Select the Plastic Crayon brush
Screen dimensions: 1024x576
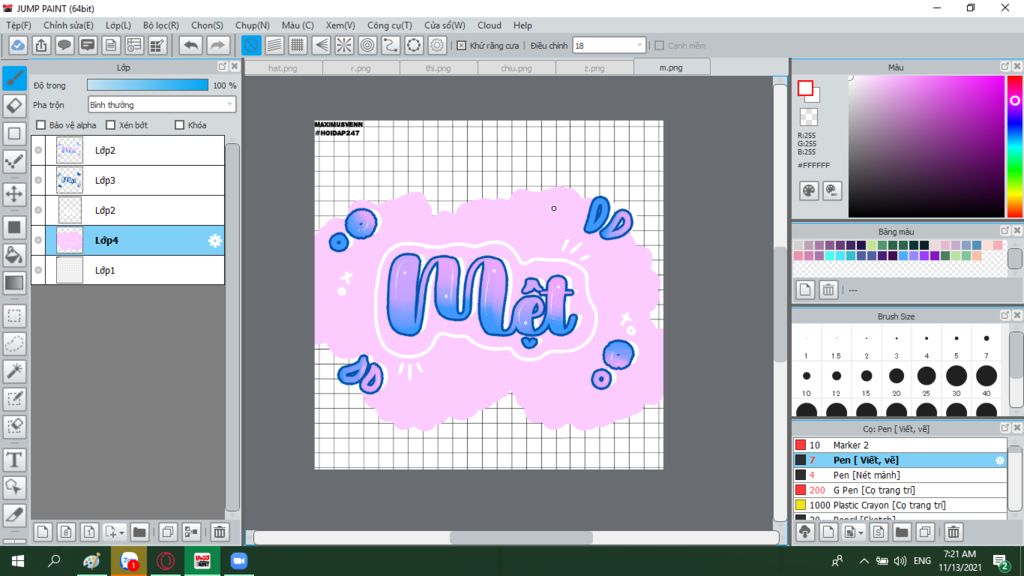coord(900,505)
